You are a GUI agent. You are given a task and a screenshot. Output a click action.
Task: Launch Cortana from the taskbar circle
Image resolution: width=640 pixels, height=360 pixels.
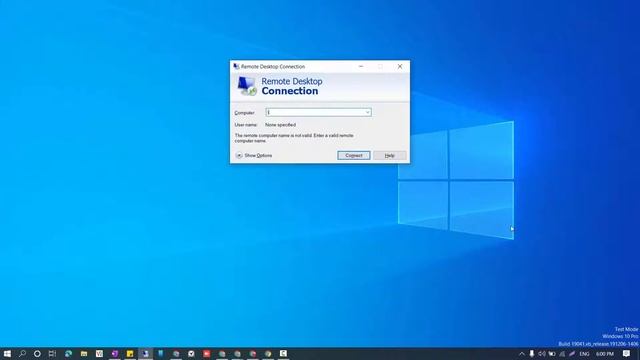click(x=37, y=353)
